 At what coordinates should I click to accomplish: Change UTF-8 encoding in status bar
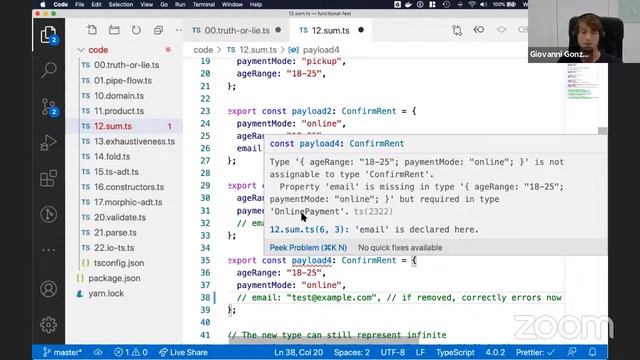393,352
